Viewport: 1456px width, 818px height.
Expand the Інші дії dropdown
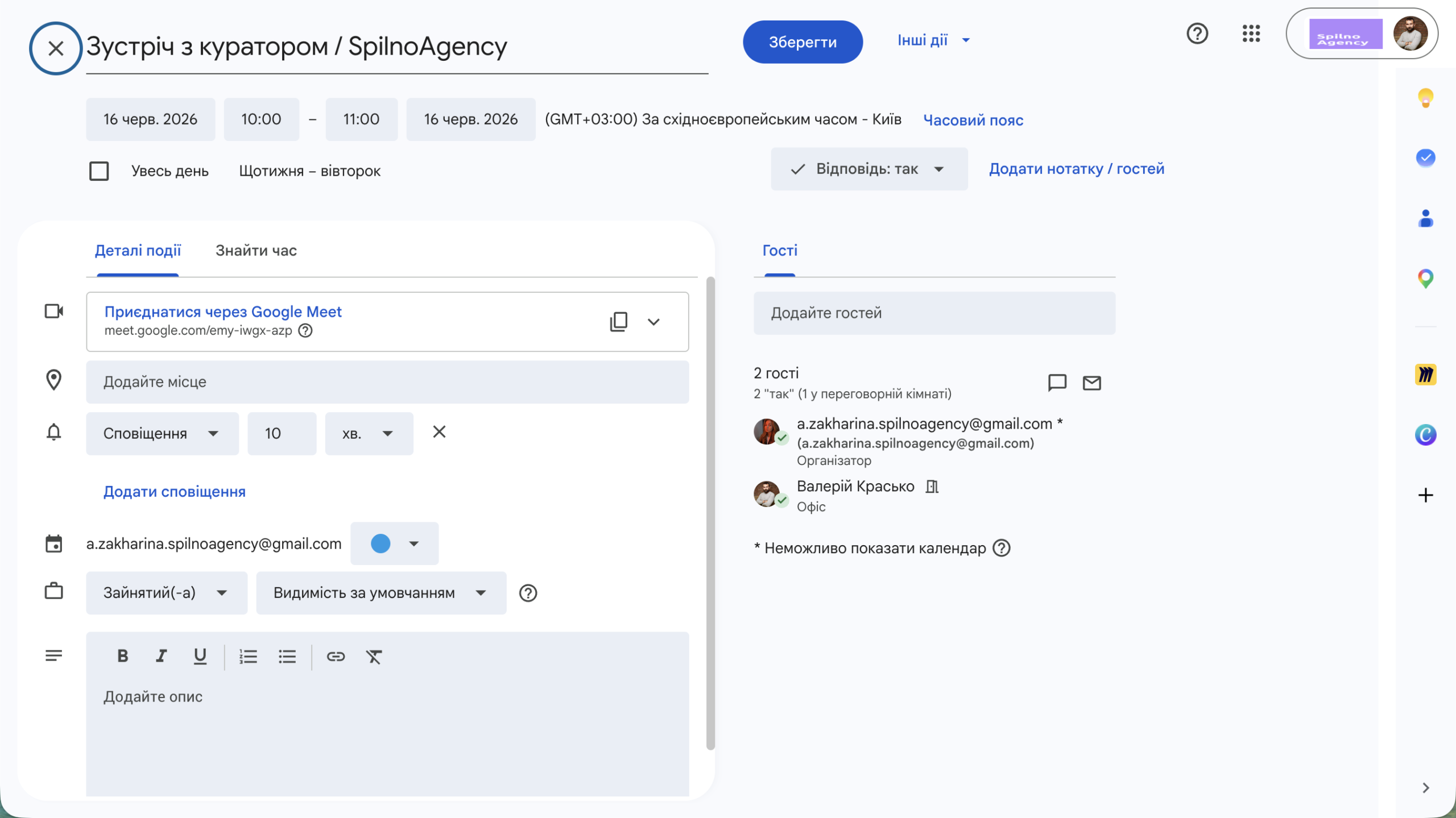click(x=933, y=40)
